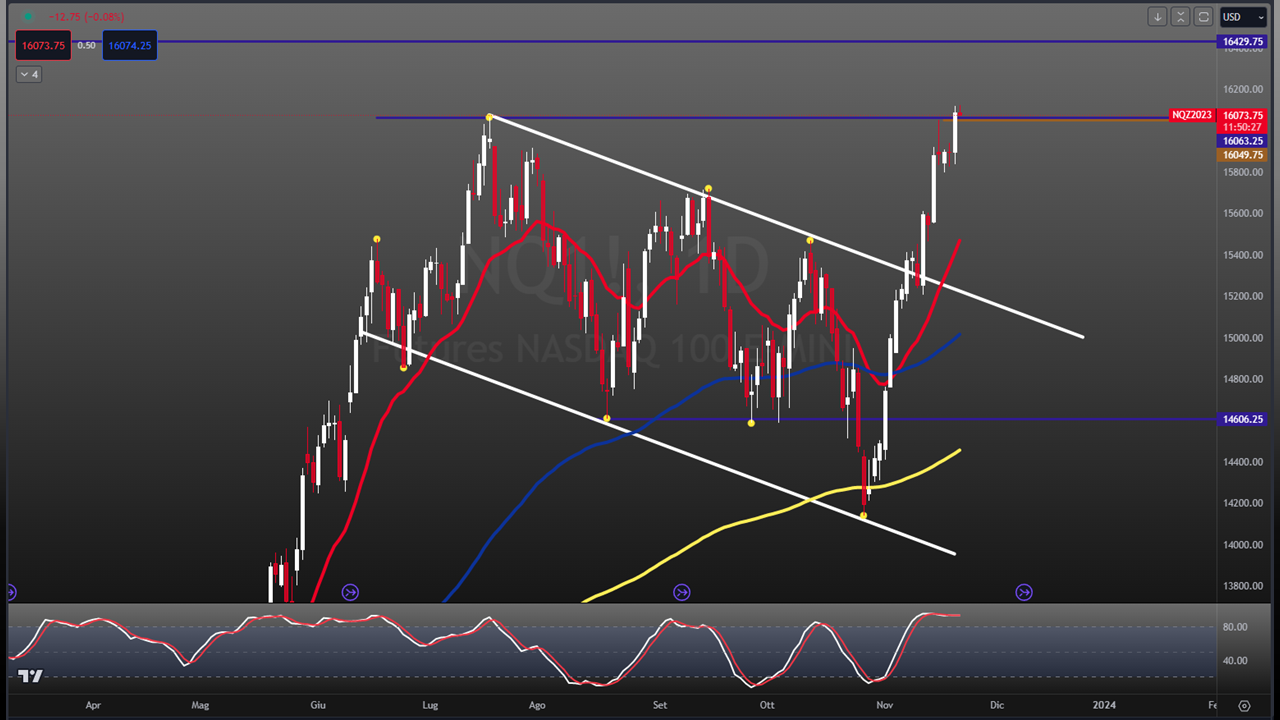This screenshot has height=720, width=1280.
Task: Click the 16429.75 price line label
Action: click(x=1243, y=42)
